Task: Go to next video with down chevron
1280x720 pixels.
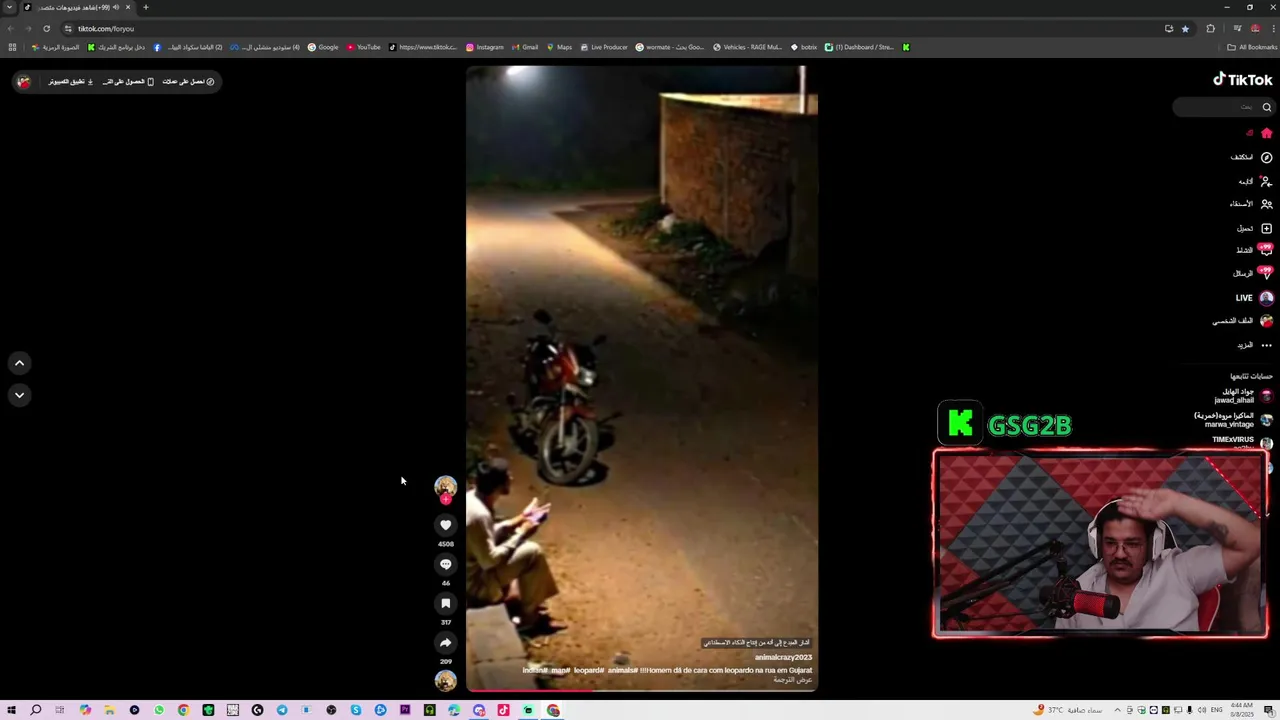Action: [19, 395]
